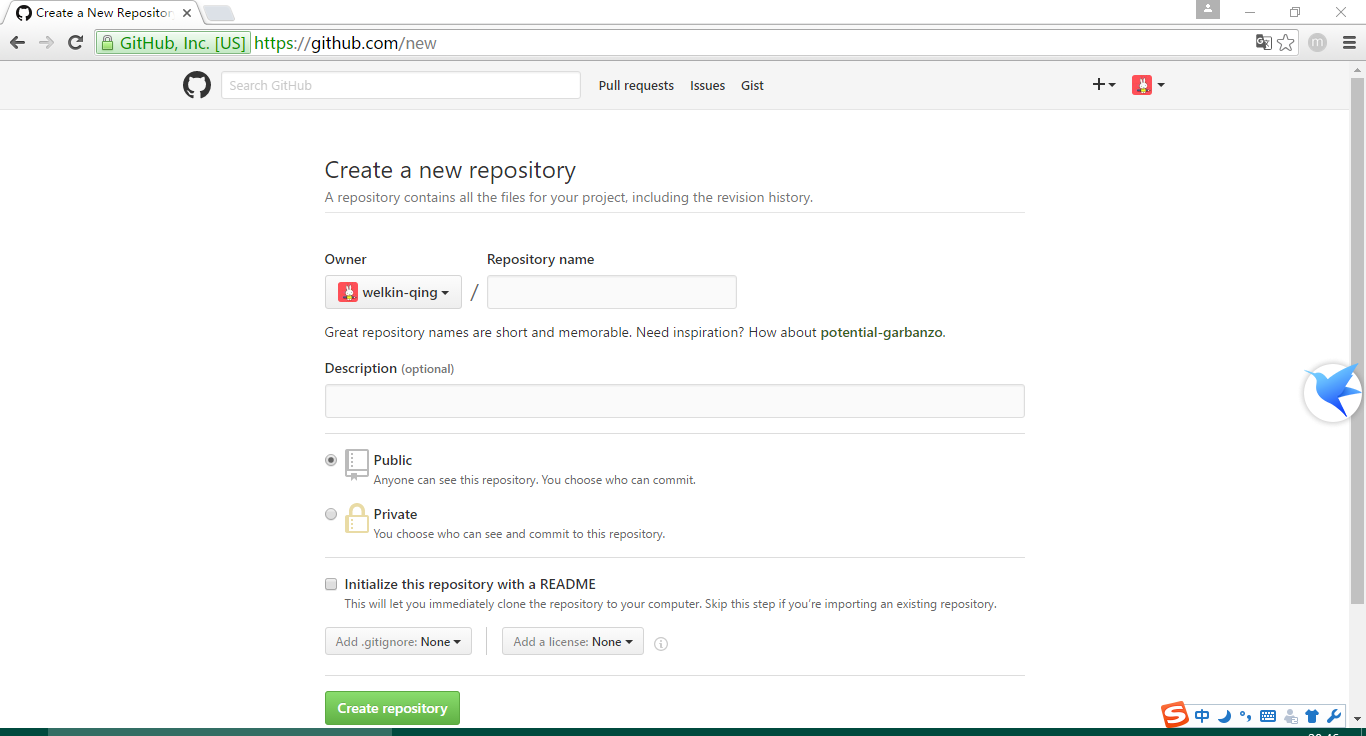
Task: Bookmark this page with the star icon
Action: click(1285, 42)
